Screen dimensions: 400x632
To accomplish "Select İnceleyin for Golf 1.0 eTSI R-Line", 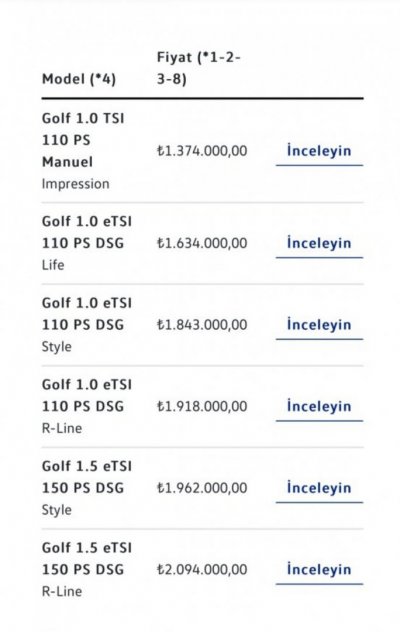I will pyautogui.click(x=319, y=406).
